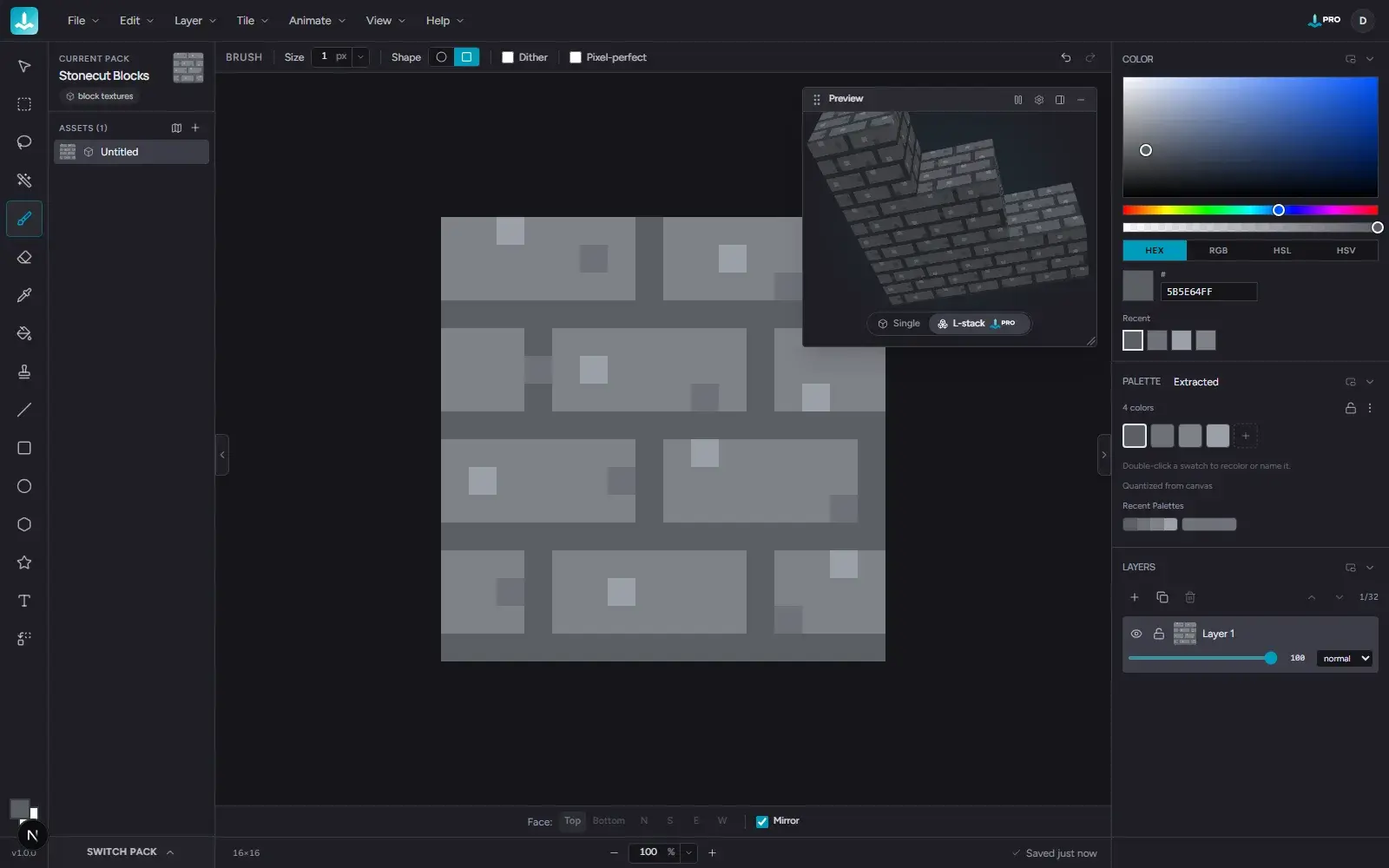This screenshot has height=868, width=1389.
Task: Open the zoom percentage dropdown
Action: pyautogui.click(x=689, y=852)
